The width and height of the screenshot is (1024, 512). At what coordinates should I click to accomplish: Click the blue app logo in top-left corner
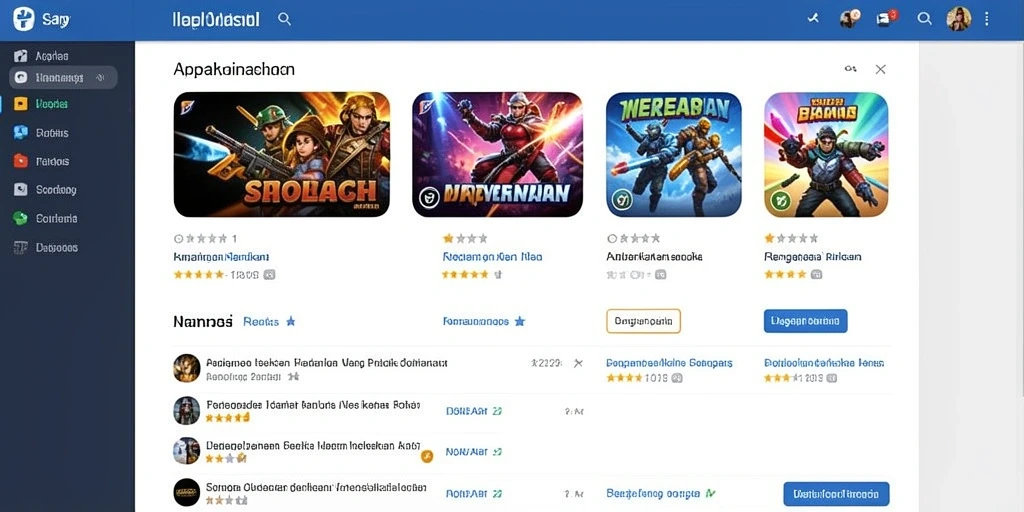24,19
